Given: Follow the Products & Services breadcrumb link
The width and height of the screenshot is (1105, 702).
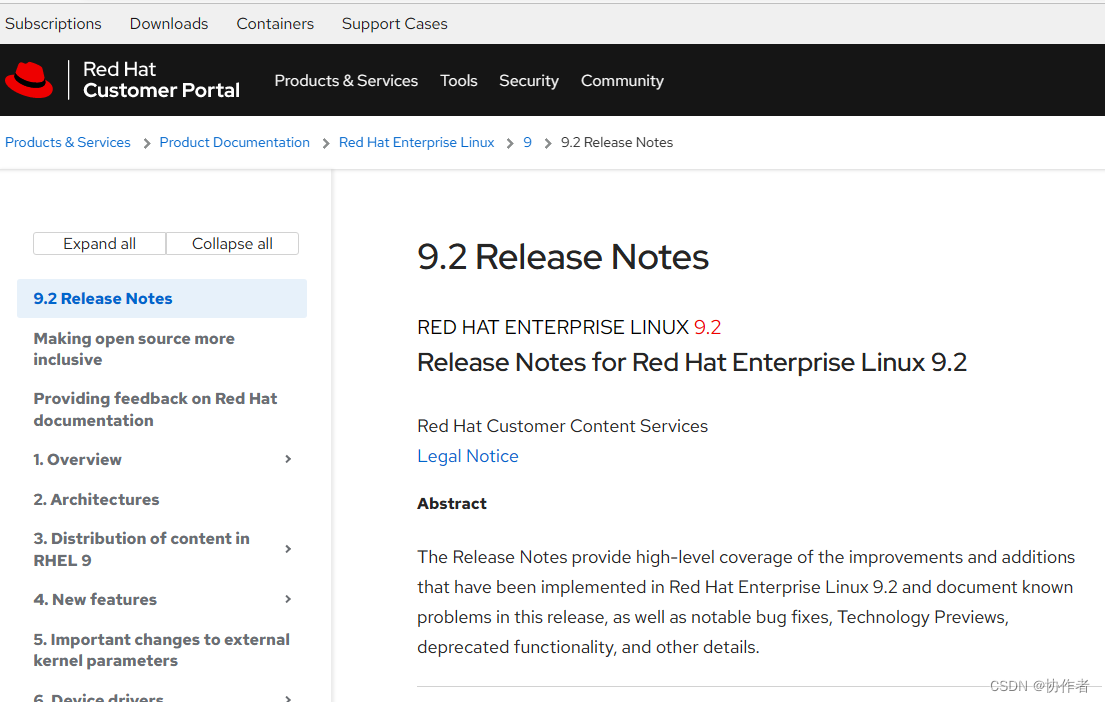Looking at the screenshot, I should 68,142.
